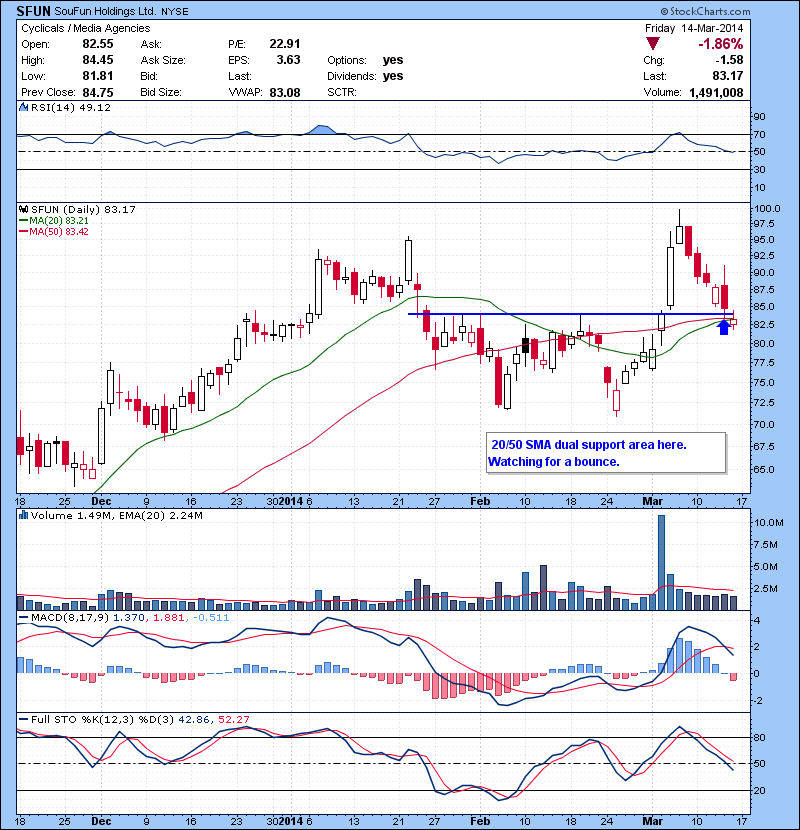
Task: Click the 2014 year label on price axis
Action: tap(291, 501)
